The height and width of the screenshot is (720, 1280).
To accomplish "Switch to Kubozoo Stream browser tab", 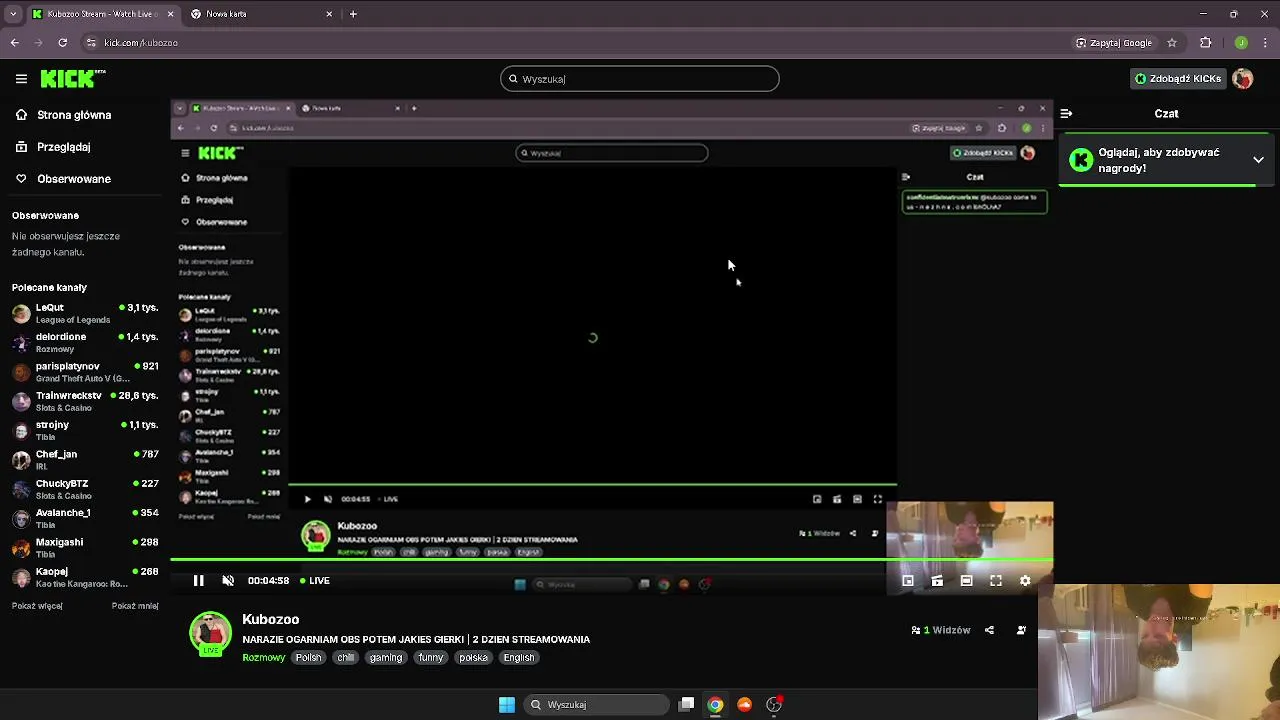I will click(x=101, y=14).
